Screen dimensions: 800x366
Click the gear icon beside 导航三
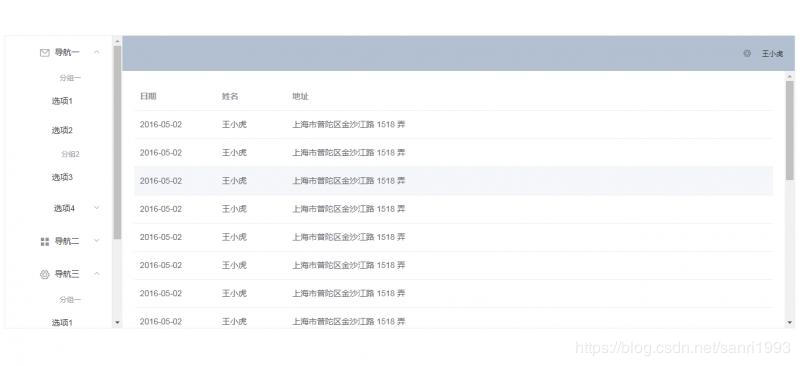coord(44,274)
